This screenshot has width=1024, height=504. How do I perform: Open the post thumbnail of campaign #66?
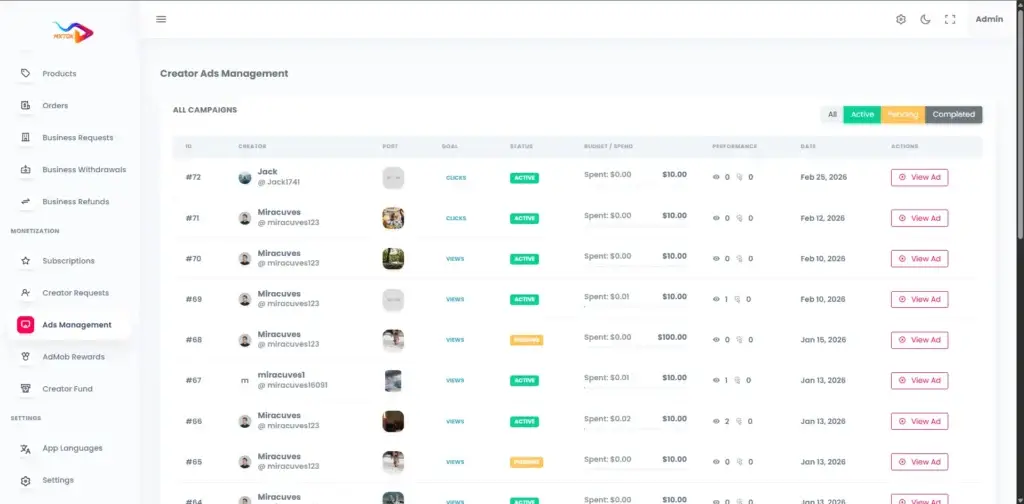point(393,421)
